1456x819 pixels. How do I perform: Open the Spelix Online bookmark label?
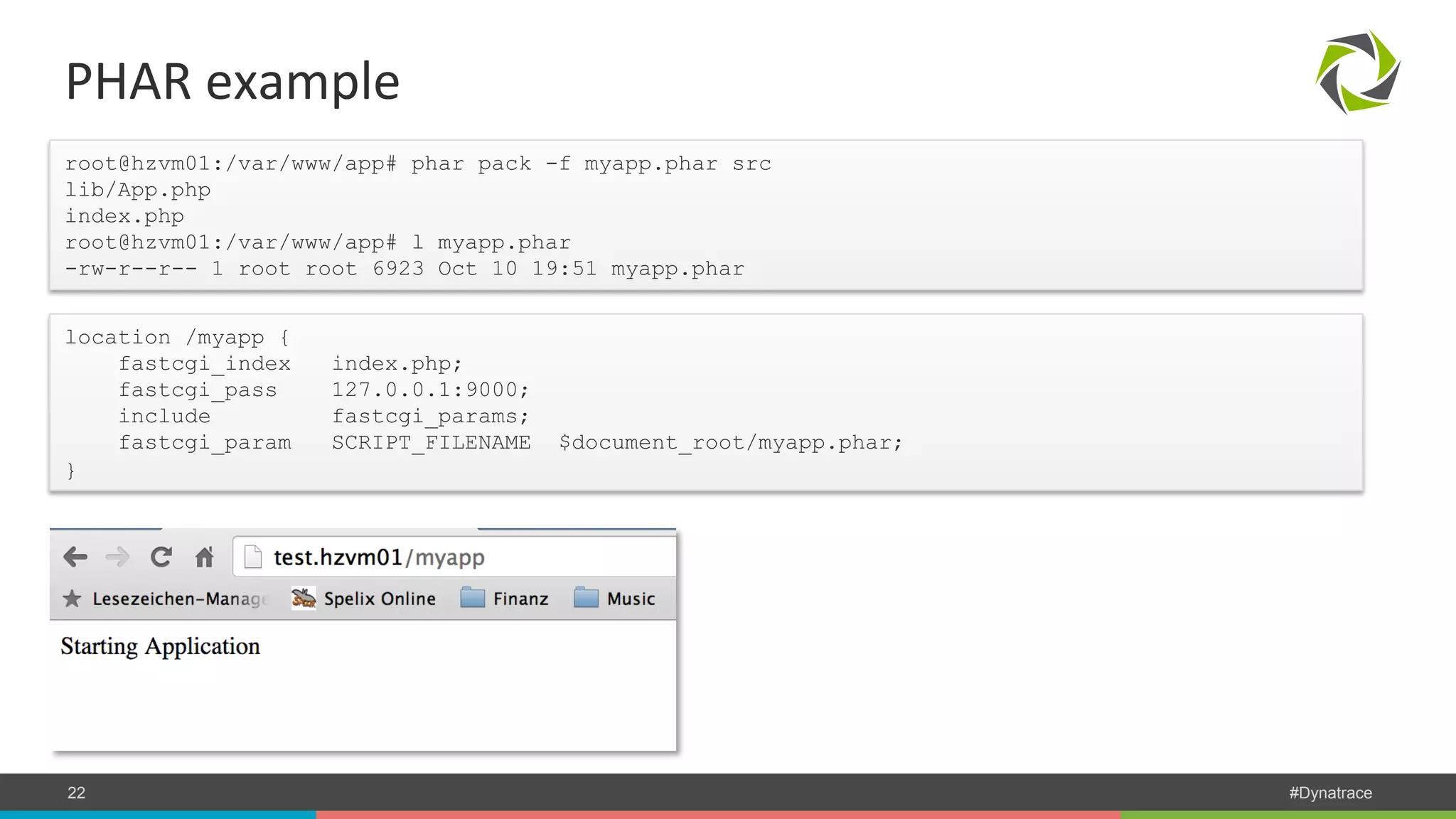(x=380, y=599)
